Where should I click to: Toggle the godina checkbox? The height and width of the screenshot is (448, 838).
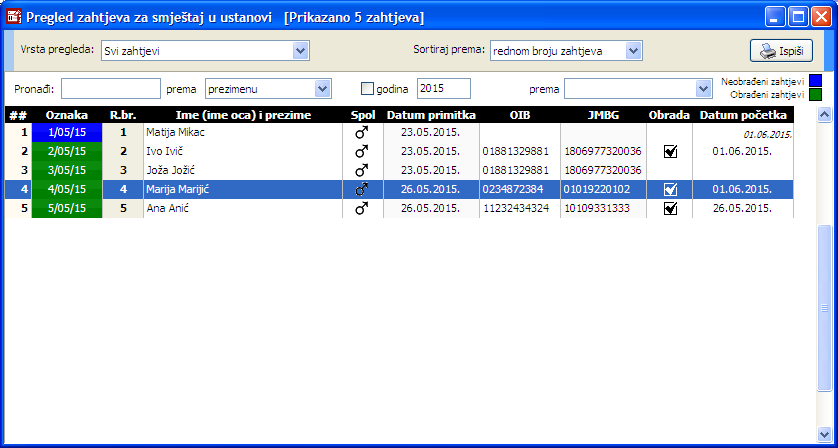pyautogui.click(x=367, y=89)
